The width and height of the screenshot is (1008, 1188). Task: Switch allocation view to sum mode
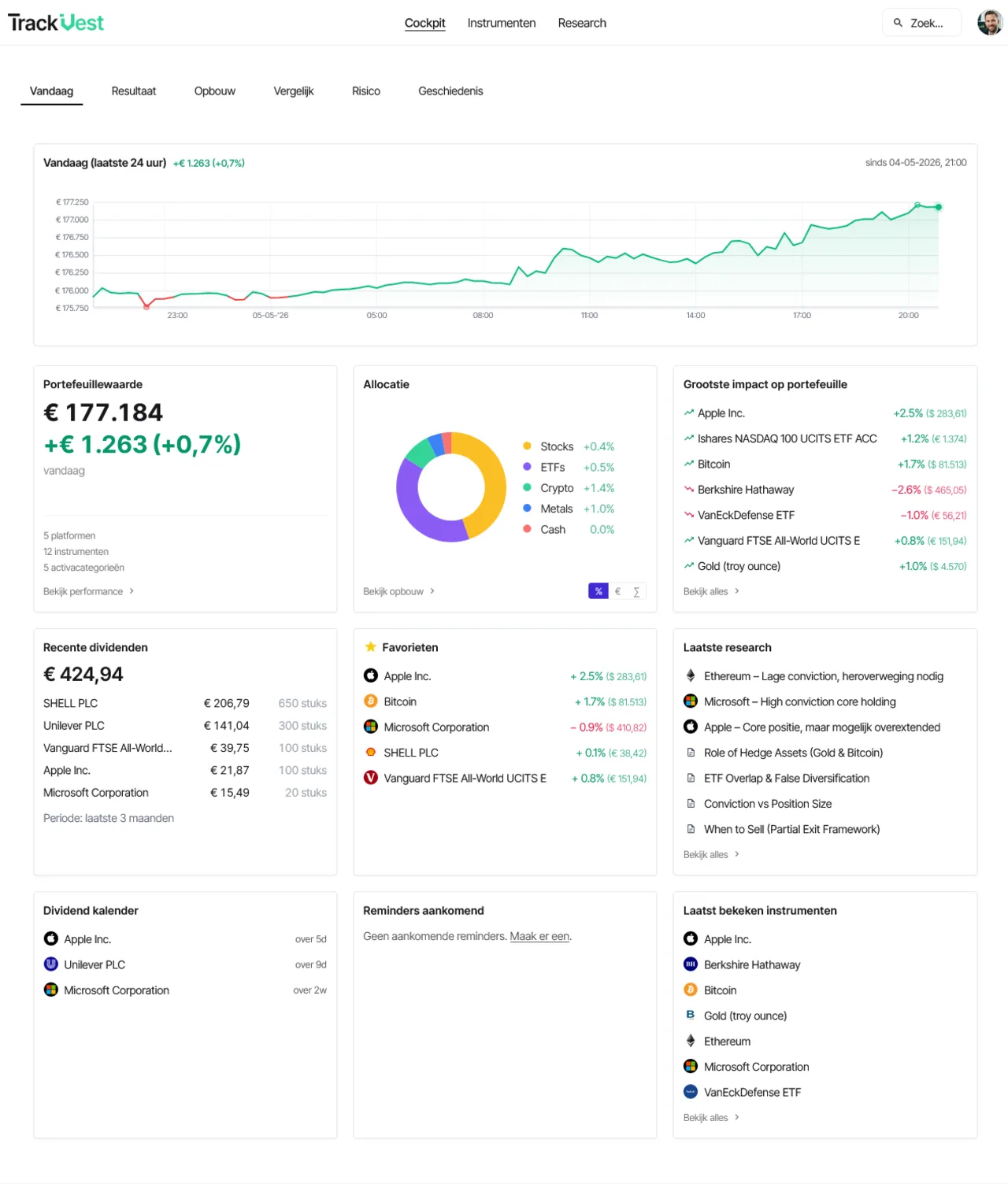point(636,591)
